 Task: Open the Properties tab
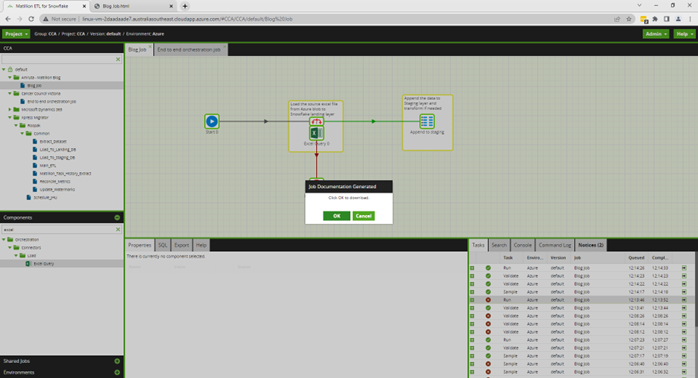(139, 245)
